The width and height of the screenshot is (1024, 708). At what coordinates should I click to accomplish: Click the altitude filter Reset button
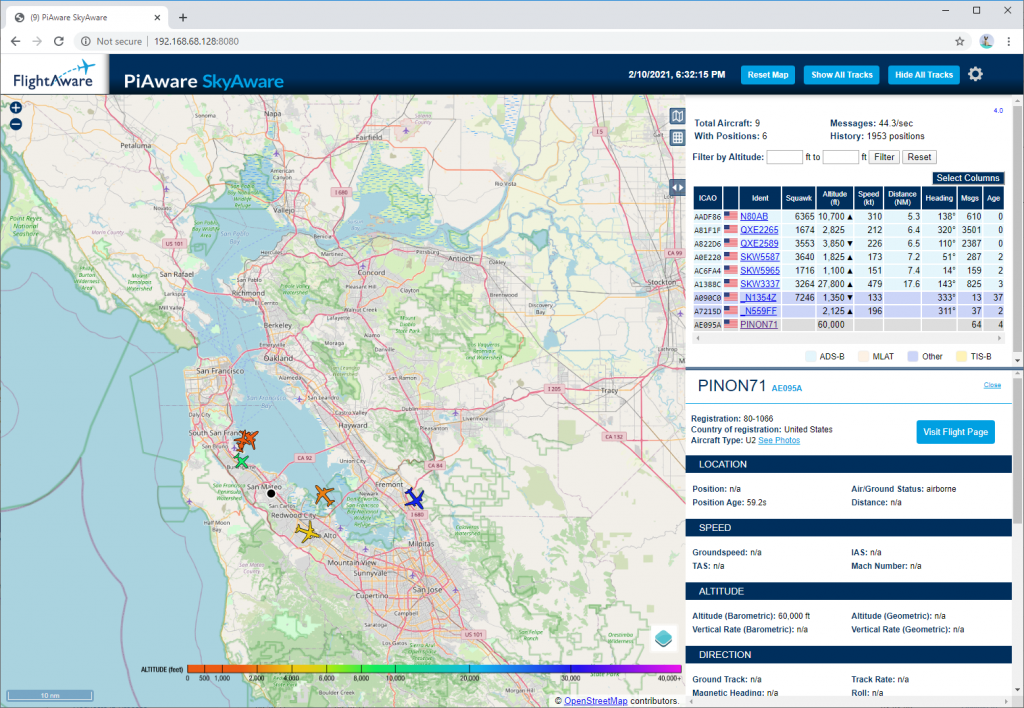(x=919, y=157)
